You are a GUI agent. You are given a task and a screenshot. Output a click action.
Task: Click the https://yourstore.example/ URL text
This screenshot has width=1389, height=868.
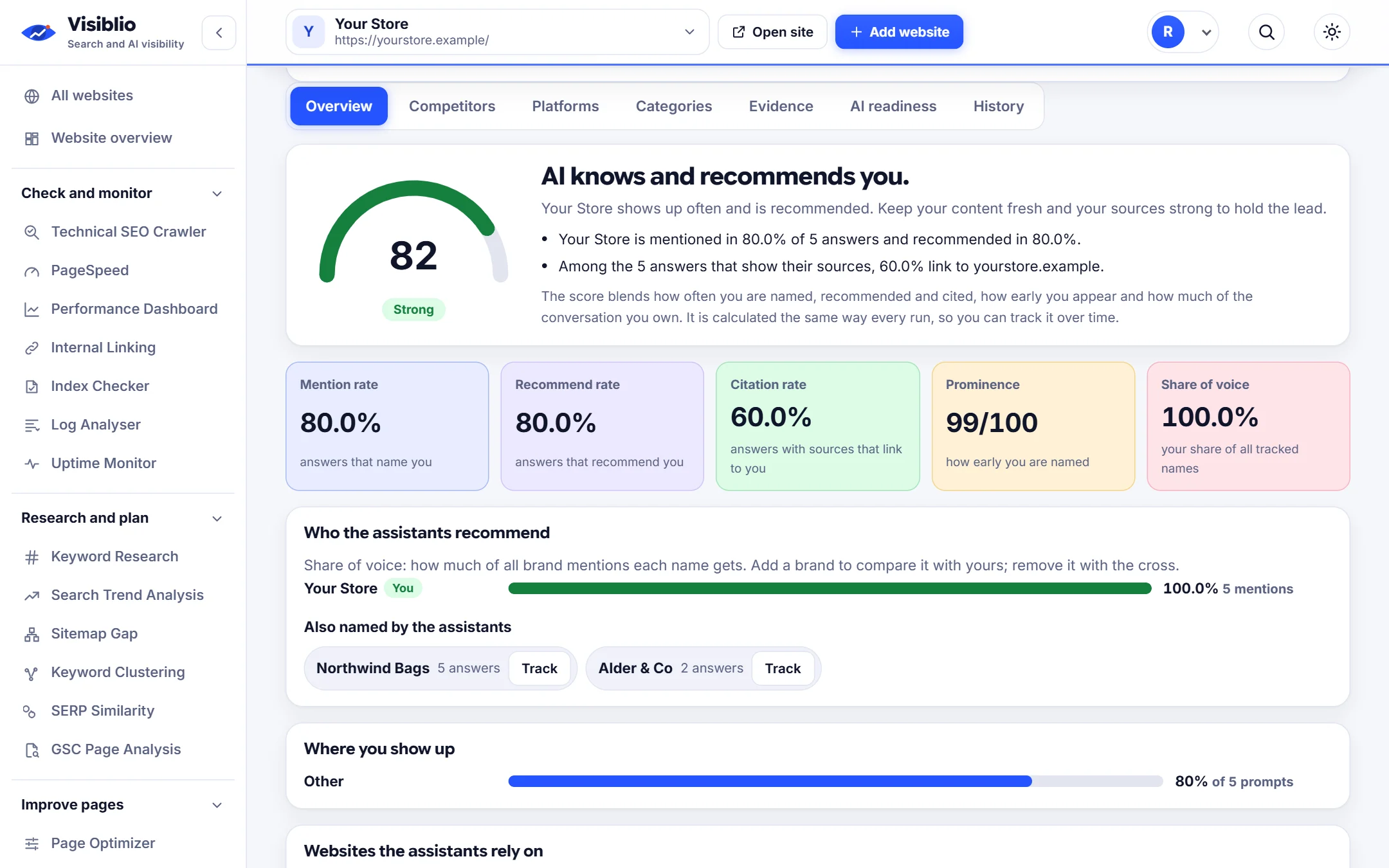pyautogui.click(x=412, y=41)
